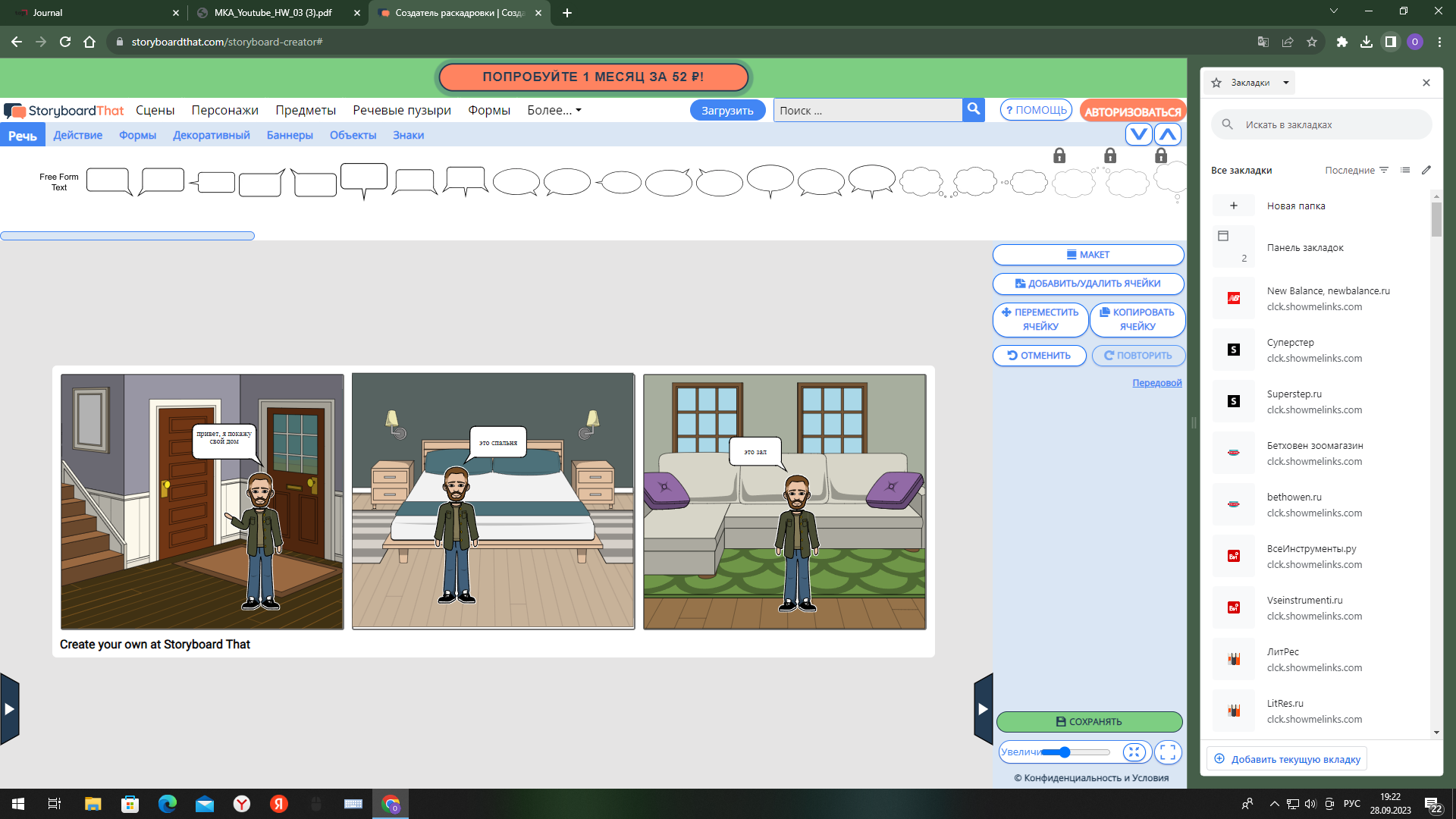
Task: Expand the left side panel arrow
Action: pyautogui.click(x=9, y=709)
